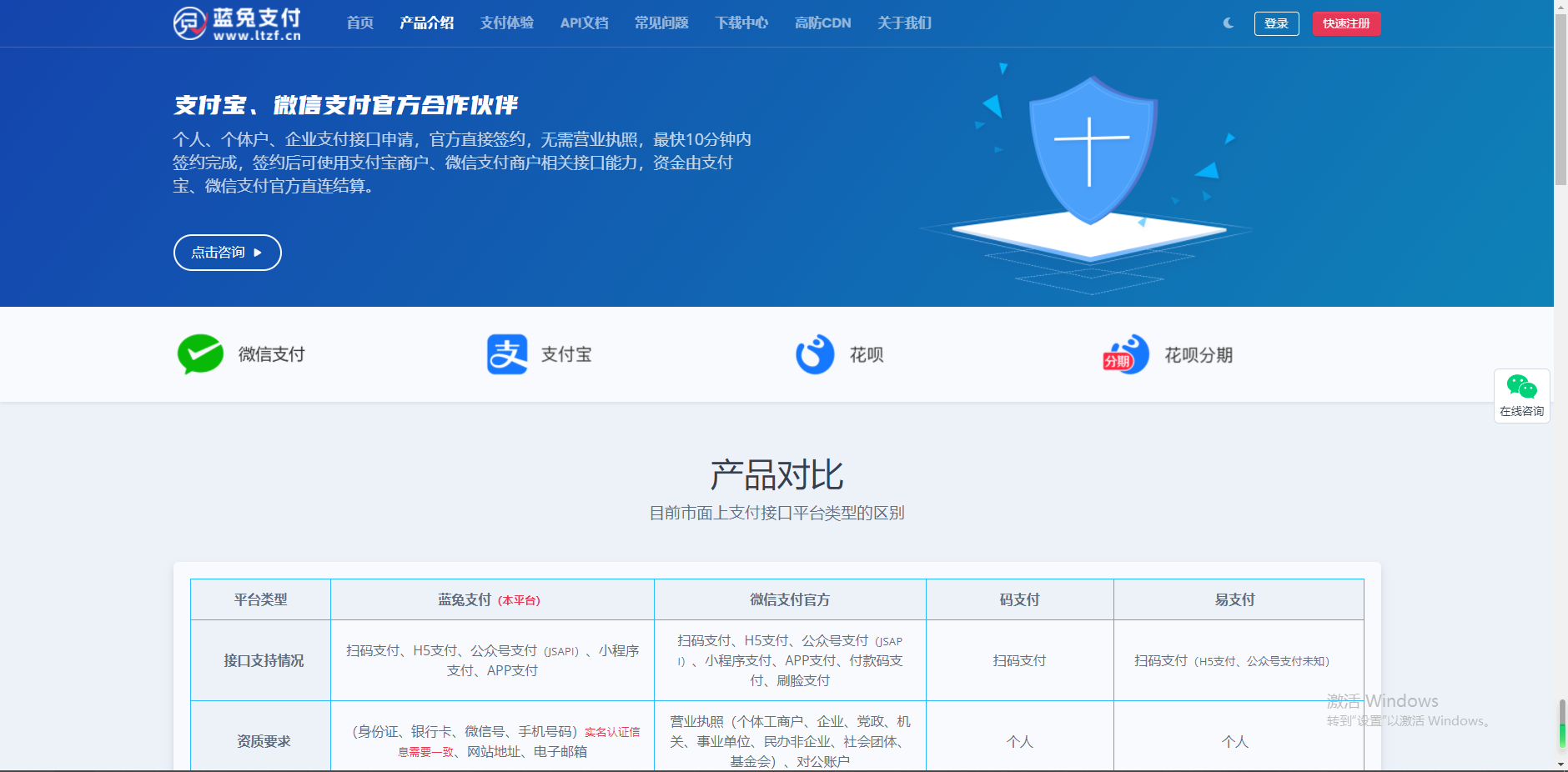Click the 支付宝 label text
Viewport: 1568px width, 772px height.
(567, 354)
